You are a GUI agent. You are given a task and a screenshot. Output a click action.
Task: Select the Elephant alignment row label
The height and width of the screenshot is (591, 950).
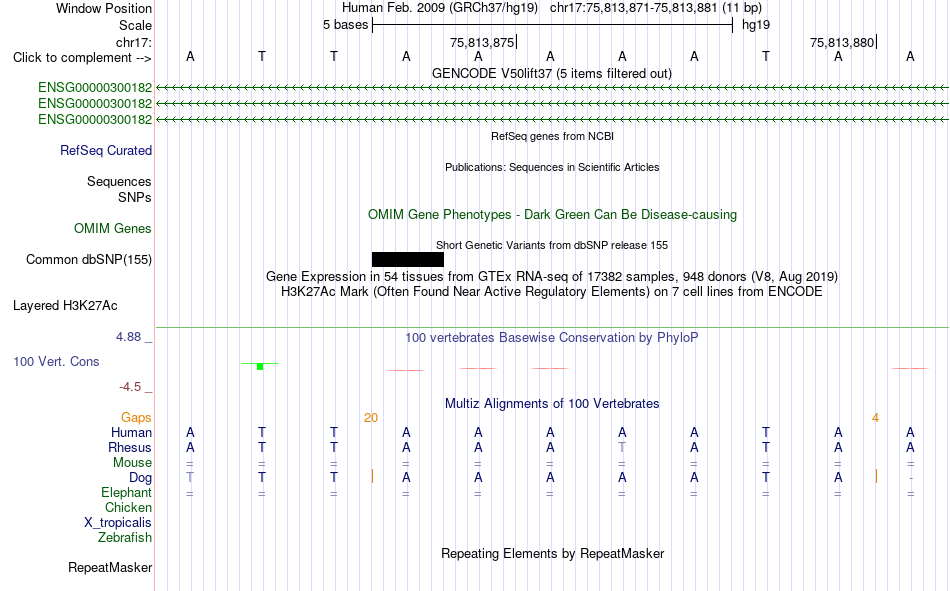(x=127, y=492)
